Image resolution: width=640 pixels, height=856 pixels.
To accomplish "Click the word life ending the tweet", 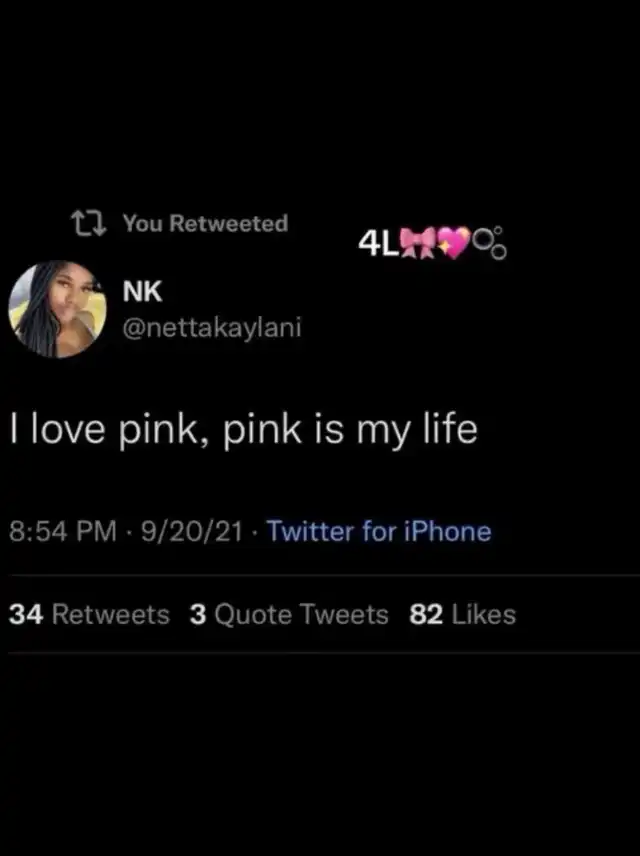I will 451,427.
